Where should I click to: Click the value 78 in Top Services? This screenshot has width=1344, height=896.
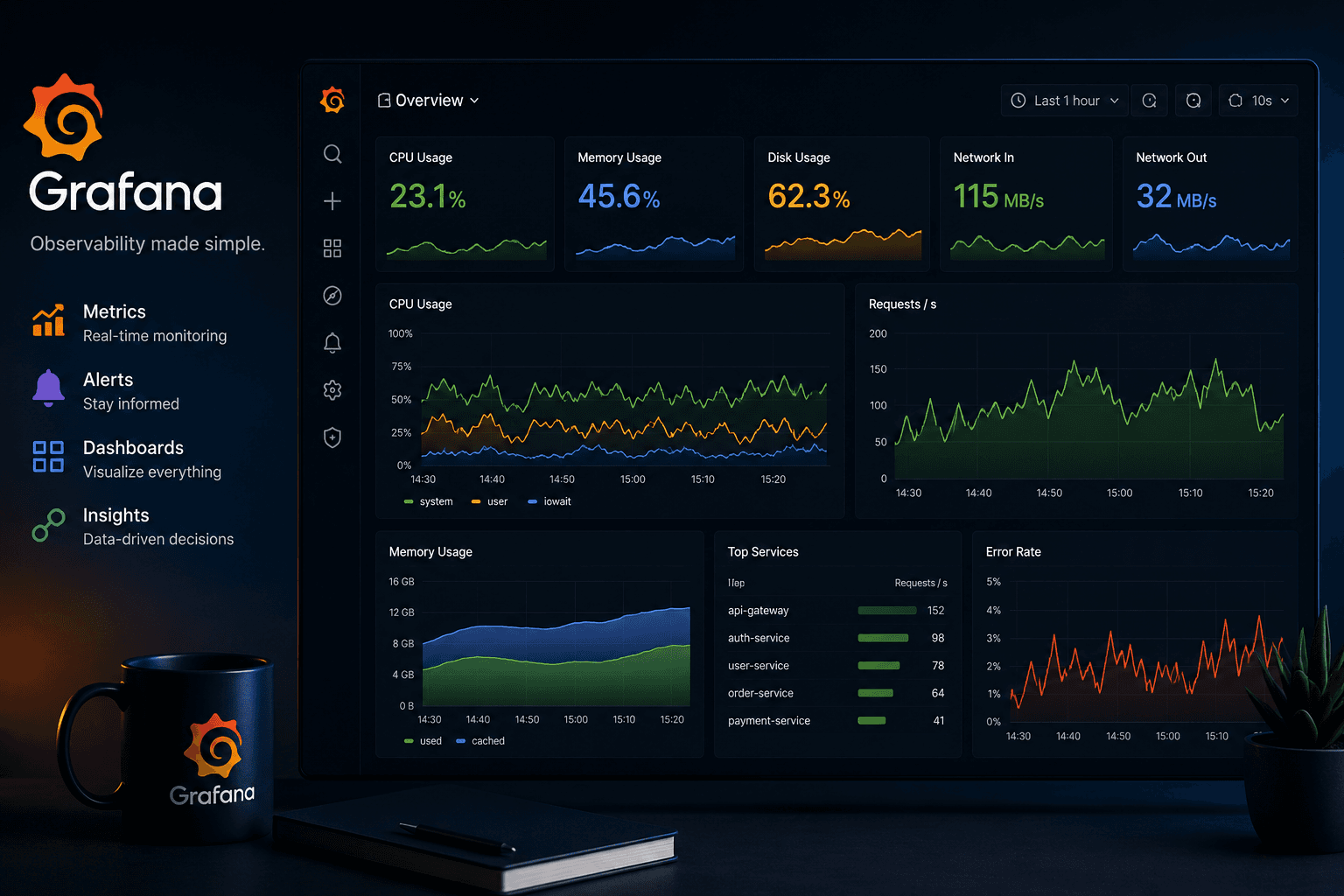(x=938, y=666)
